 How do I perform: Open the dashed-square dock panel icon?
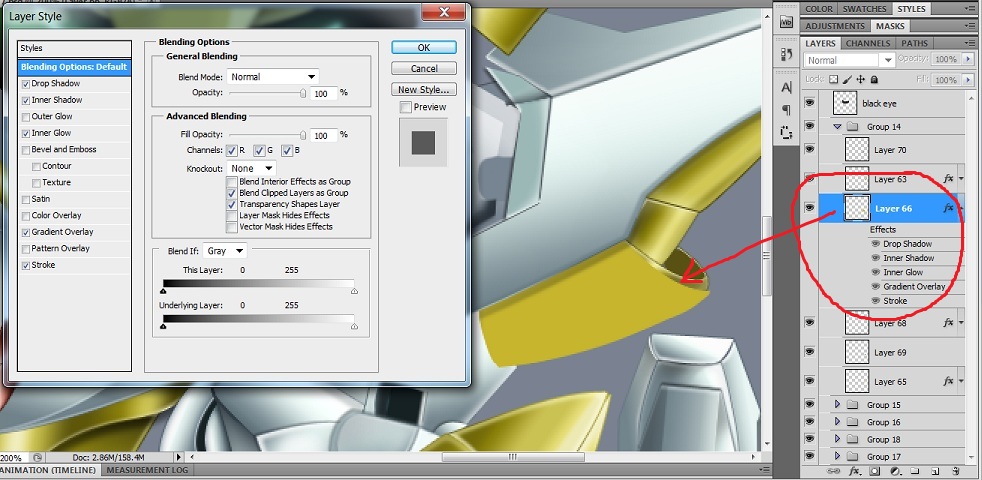(786, 132)
